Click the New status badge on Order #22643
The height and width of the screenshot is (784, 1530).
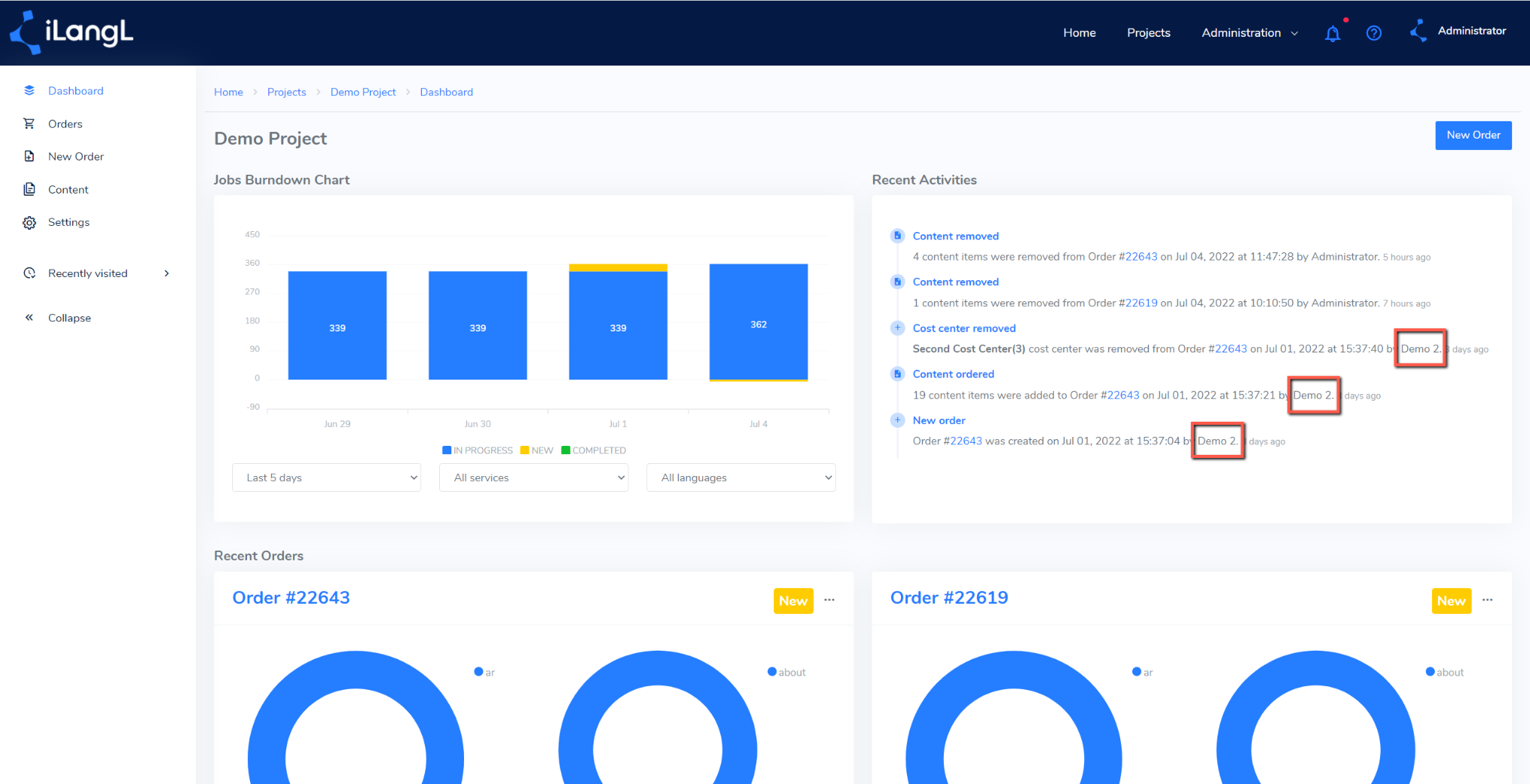[x=793, y=601]
